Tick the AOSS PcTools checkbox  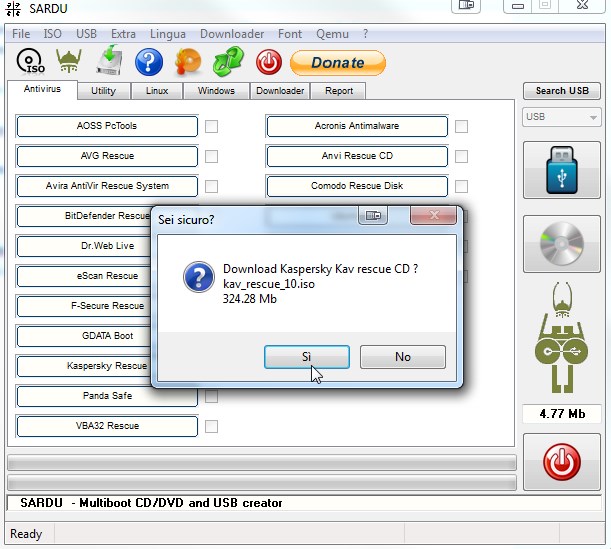pyautogui.click(x=212, y=126)
